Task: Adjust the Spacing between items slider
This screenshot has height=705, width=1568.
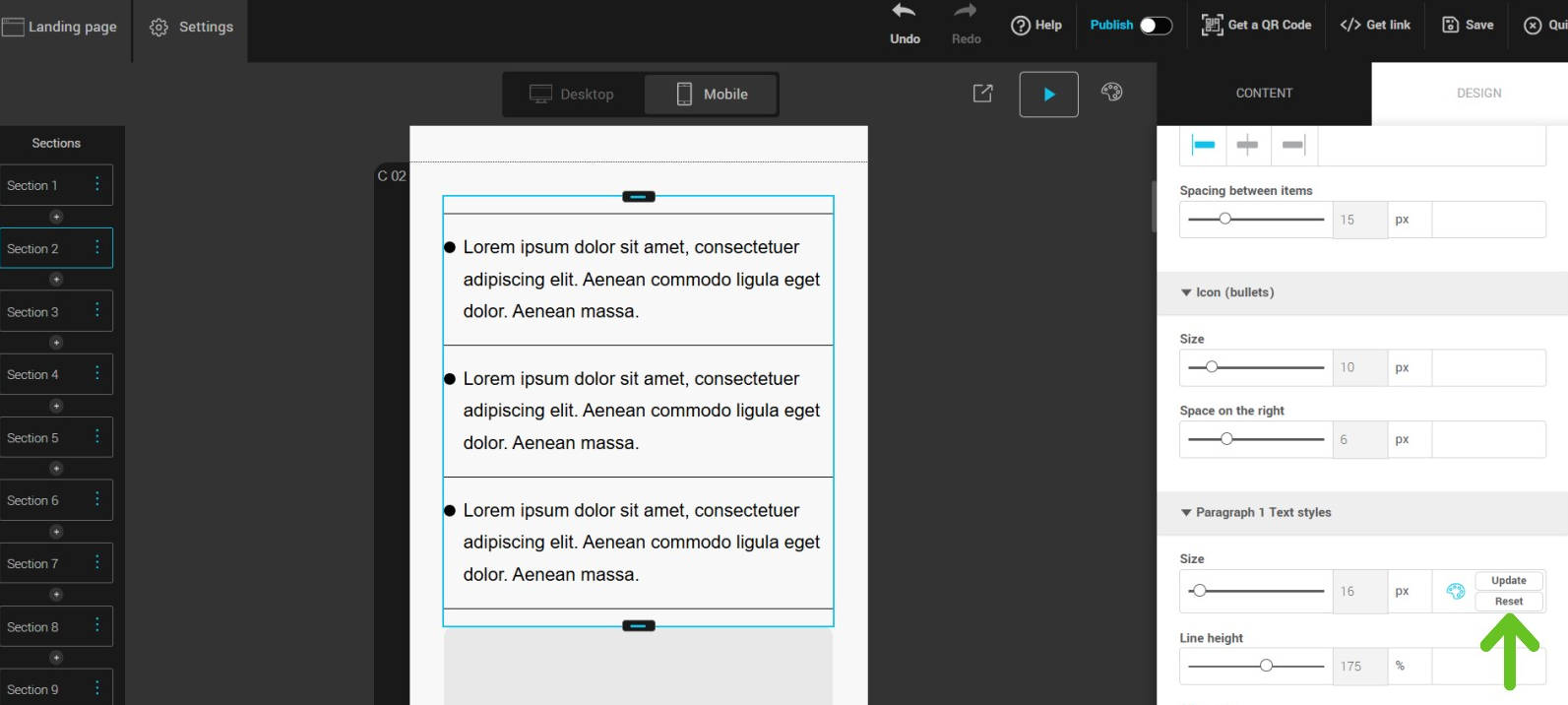Action: coord(1225,219)
